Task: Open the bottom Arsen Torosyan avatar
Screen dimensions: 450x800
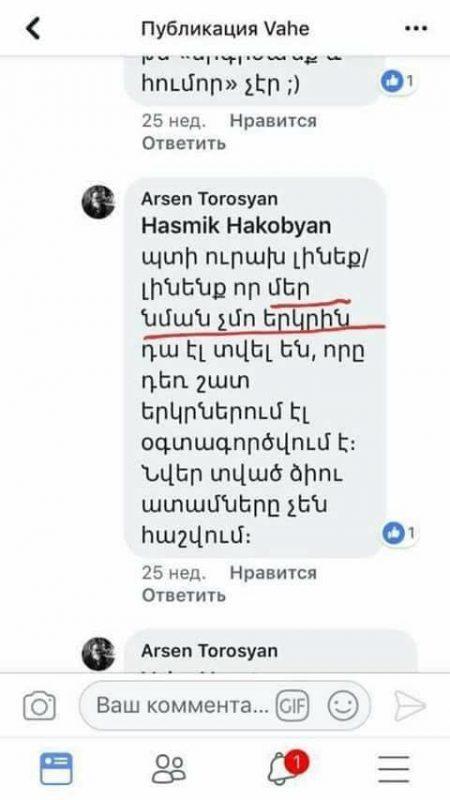Action: (98, 654)
